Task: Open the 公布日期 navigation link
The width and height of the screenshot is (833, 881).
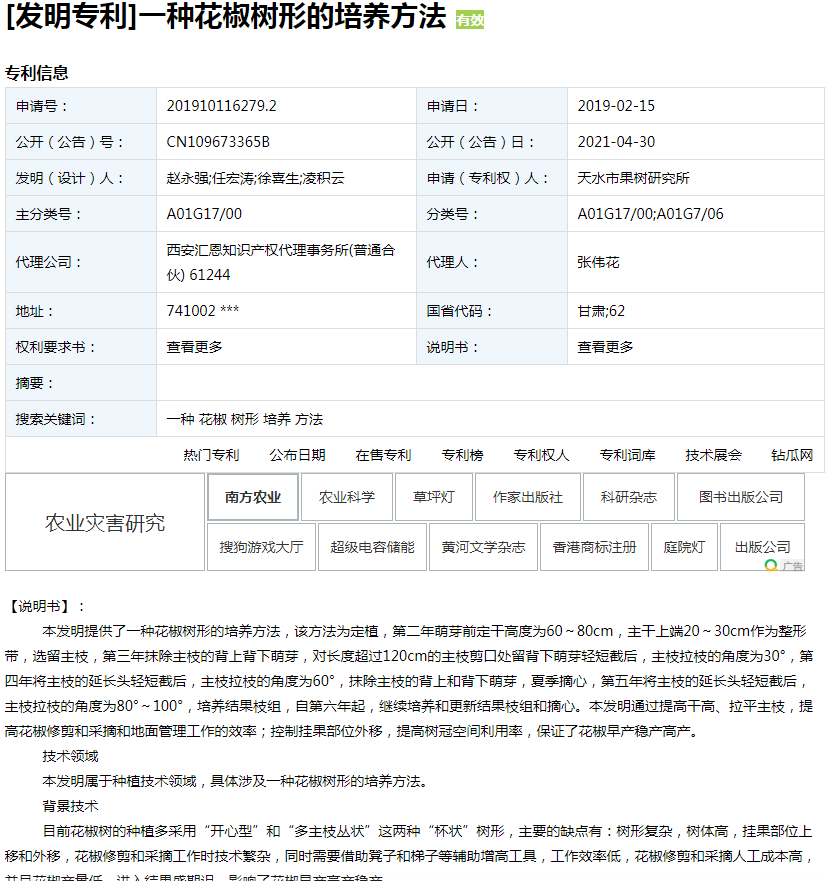Action: pyautogui.click(x=297, y=455)
